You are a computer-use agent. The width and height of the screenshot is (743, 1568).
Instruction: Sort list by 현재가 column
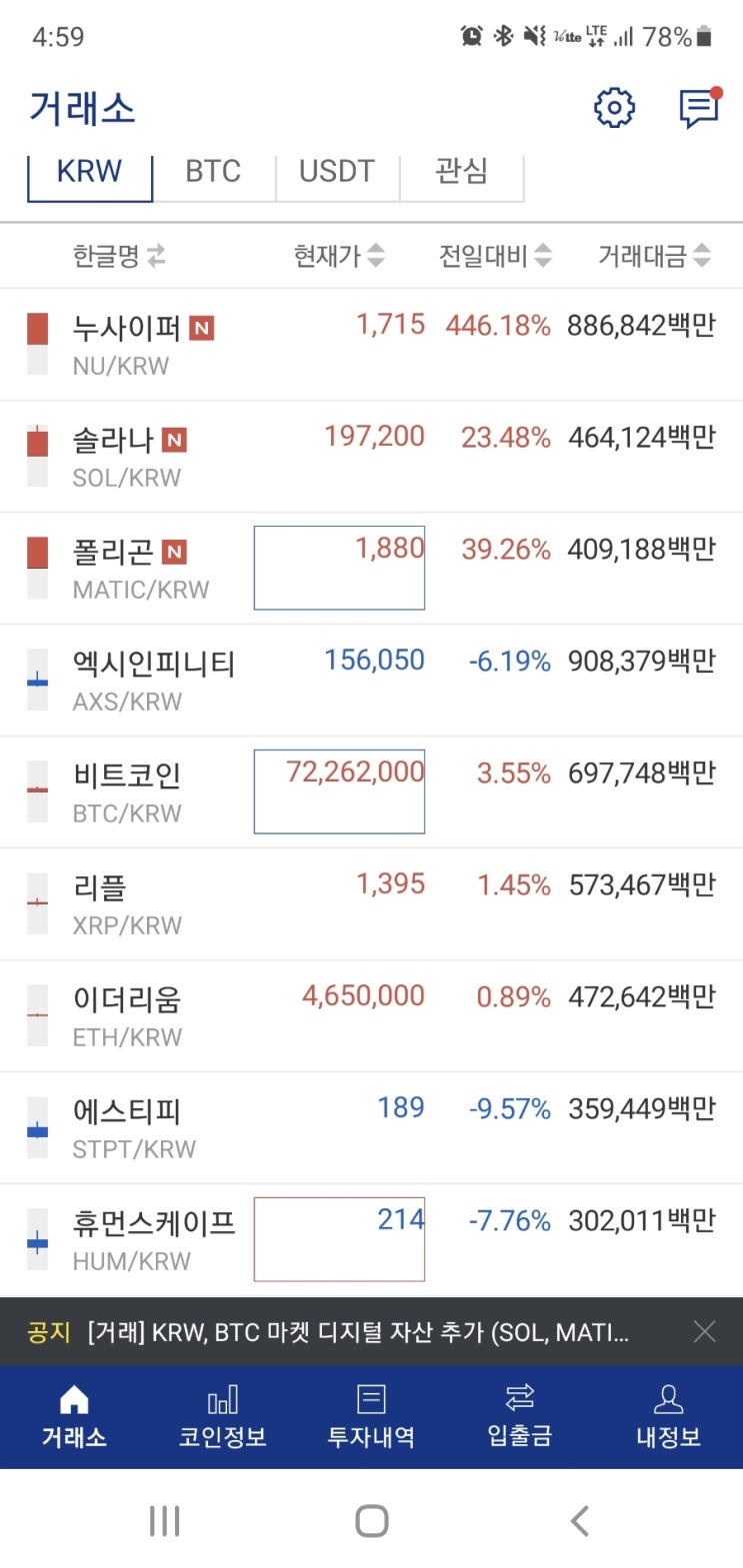[x=338, y=256]
